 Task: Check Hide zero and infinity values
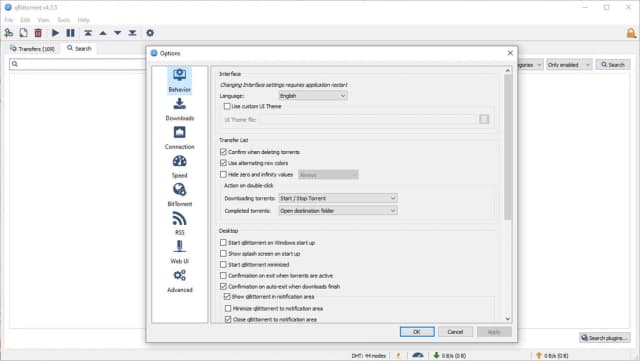coord(223,174)
